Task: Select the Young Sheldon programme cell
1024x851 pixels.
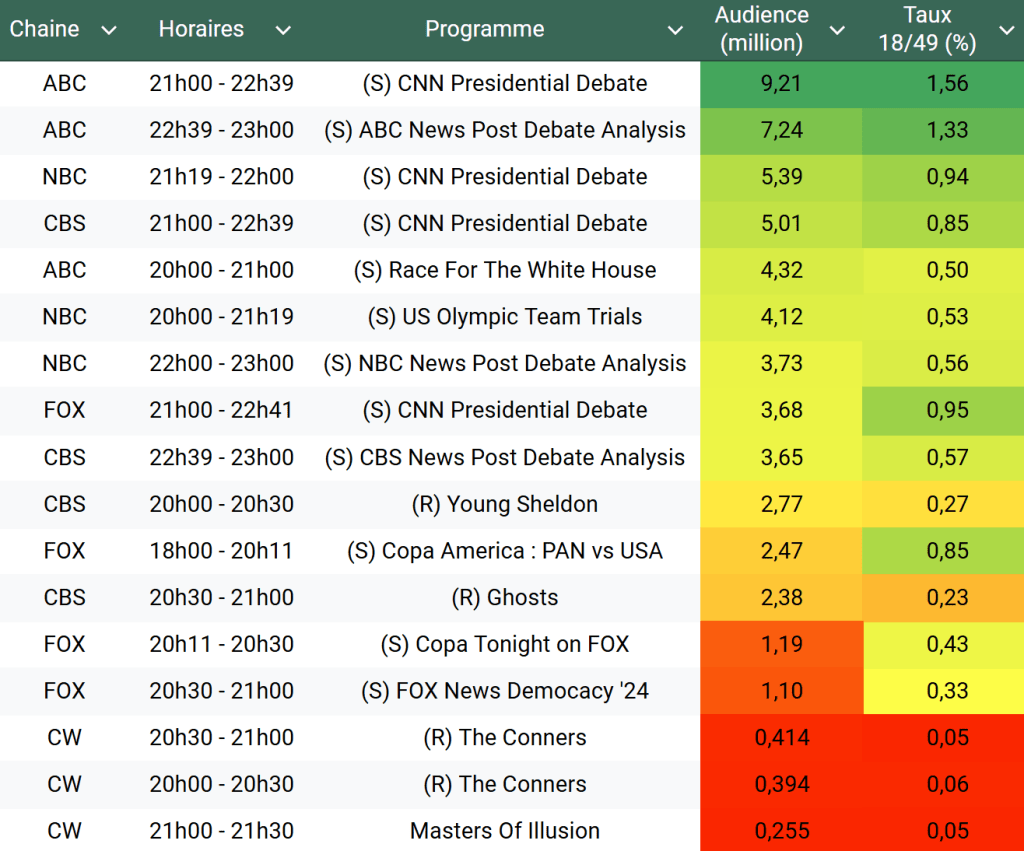Action: click(x=504, y=504)
